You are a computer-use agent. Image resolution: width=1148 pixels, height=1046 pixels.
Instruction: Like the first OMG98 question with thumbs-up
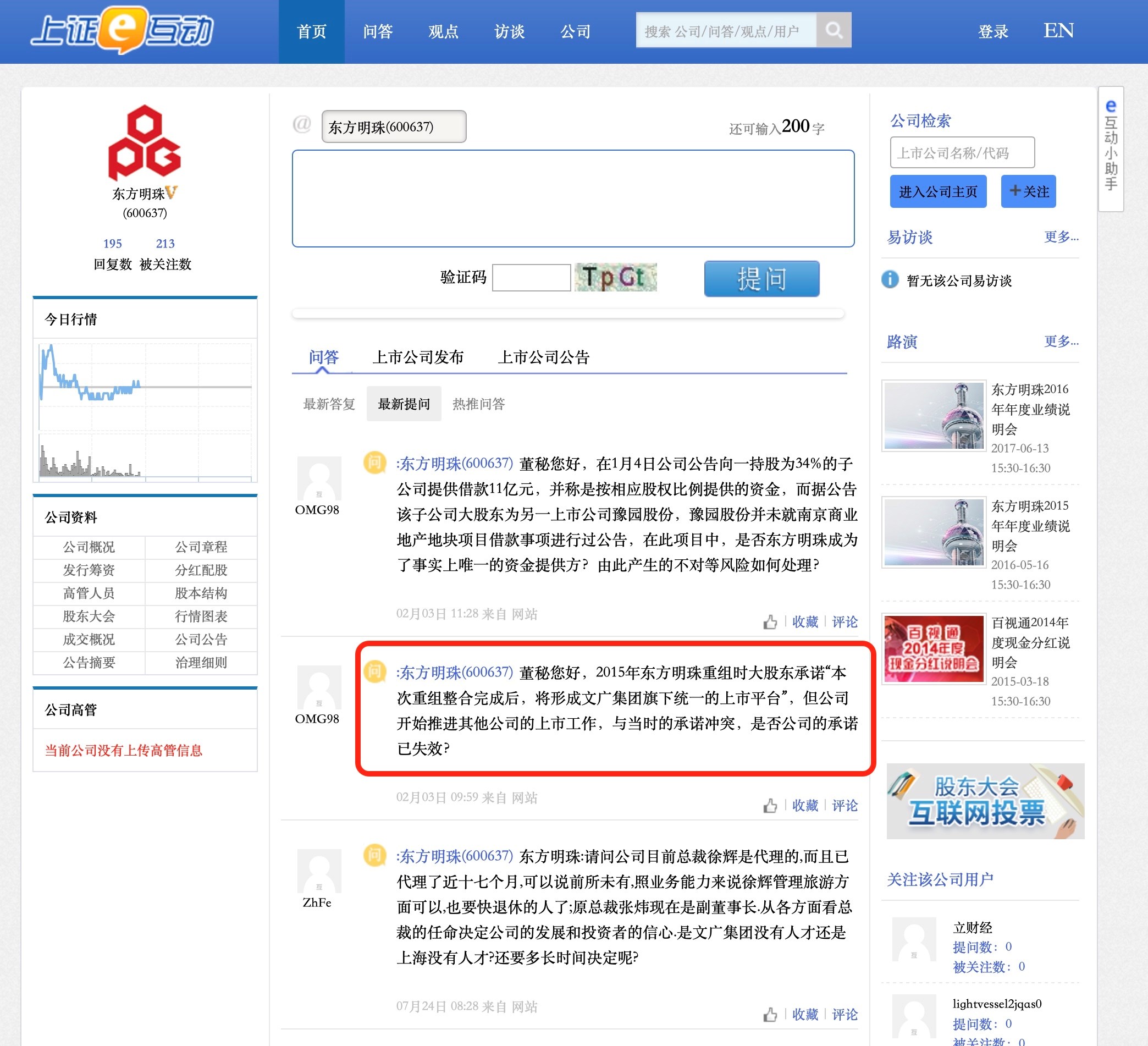(770, 621)
